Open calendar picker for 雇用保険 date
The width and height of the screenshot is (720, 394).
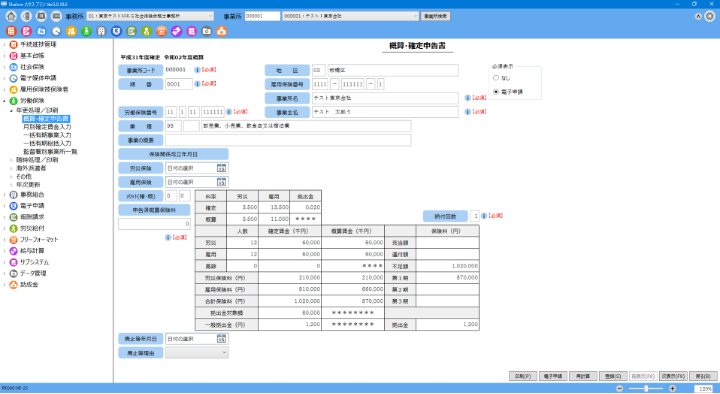(x=221, y=182)
